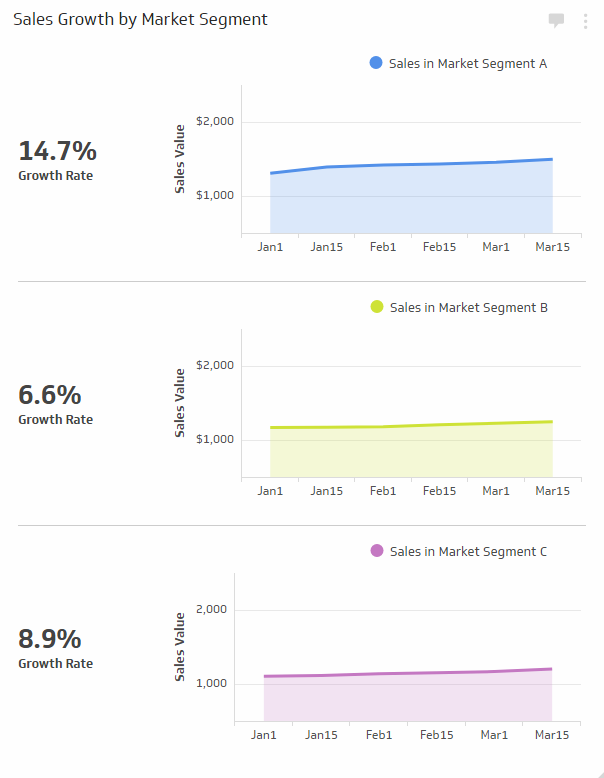
Task: Click the 'Sales Value' axis title of Segment B chart
Action: (180, 402)
